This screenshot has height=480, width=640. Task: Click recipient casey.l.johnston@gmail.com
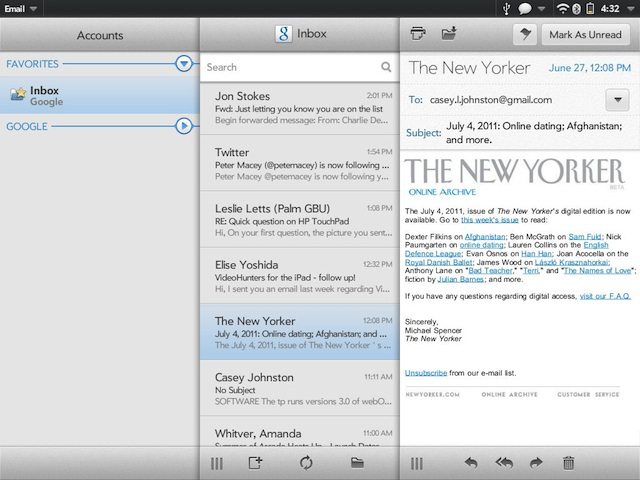491,100
